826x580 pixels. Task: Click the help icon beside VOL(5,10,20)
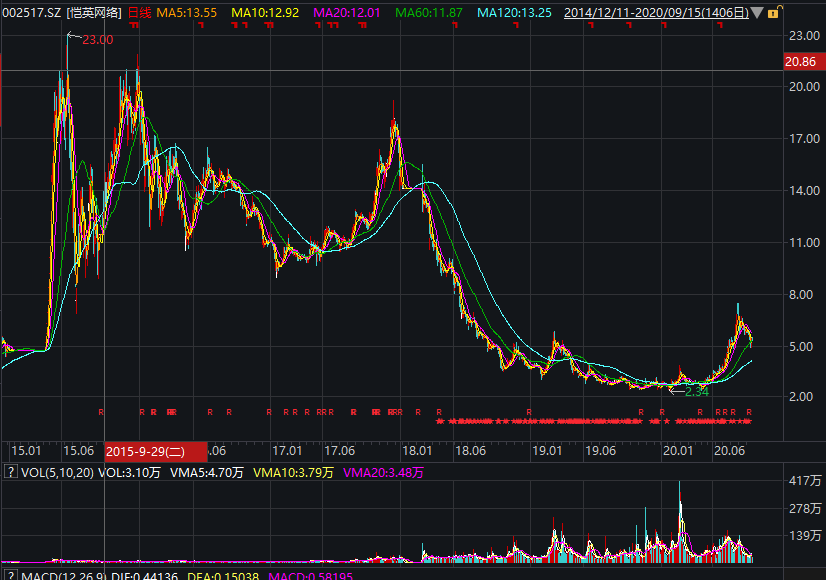[10, 473]
